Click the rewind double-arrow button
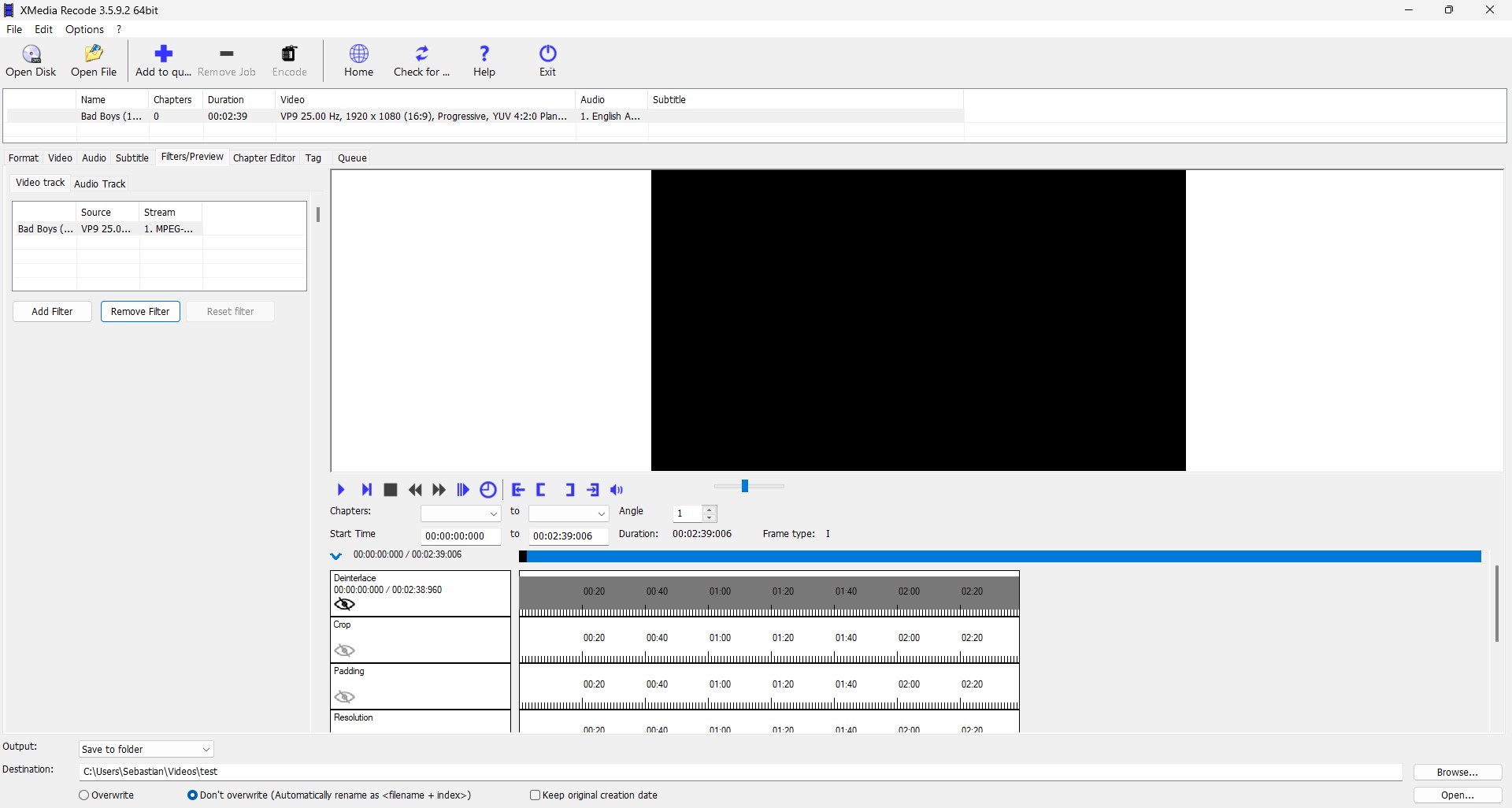The height and width of the screenshot is (808, 1512). click(415, 490)
